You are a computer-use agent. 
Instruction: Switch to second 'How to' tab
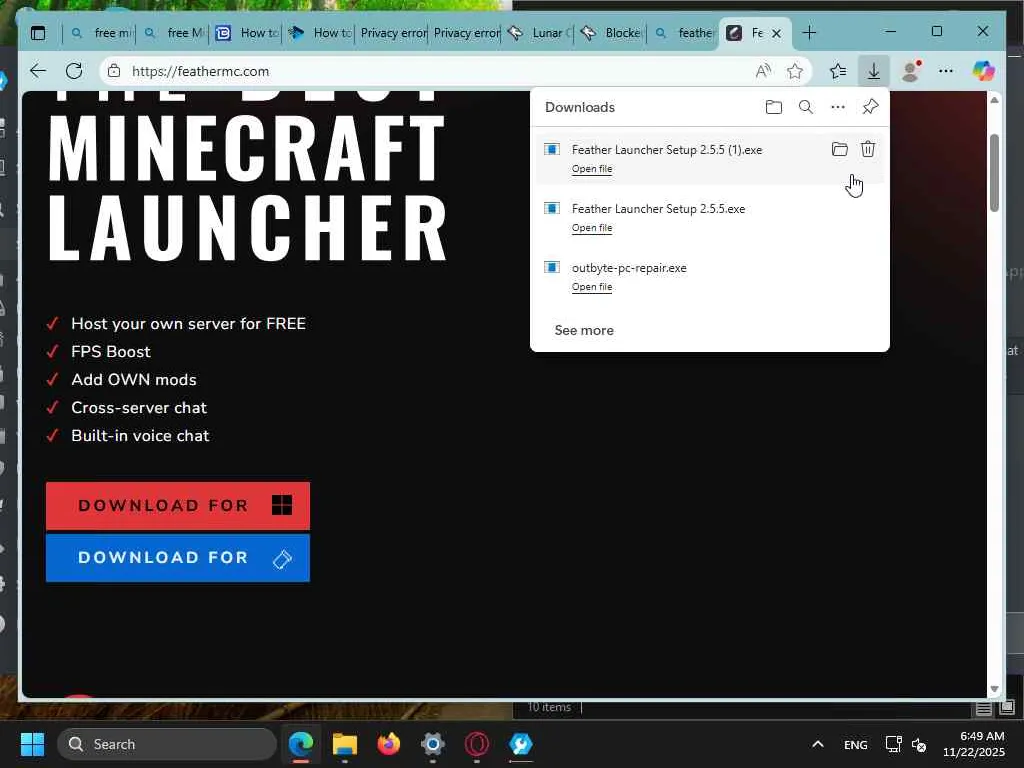(319, 33)
